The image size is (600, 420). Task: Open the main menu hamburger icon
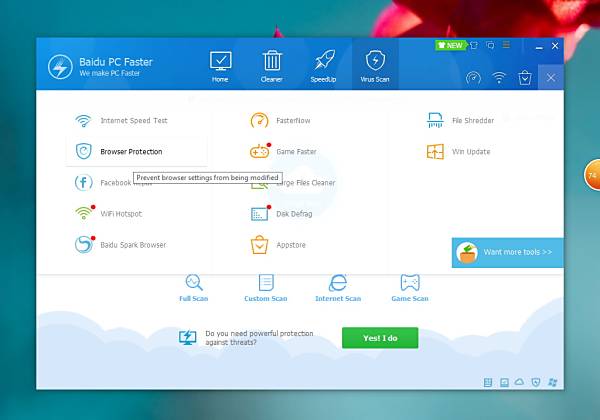point(506,45)
